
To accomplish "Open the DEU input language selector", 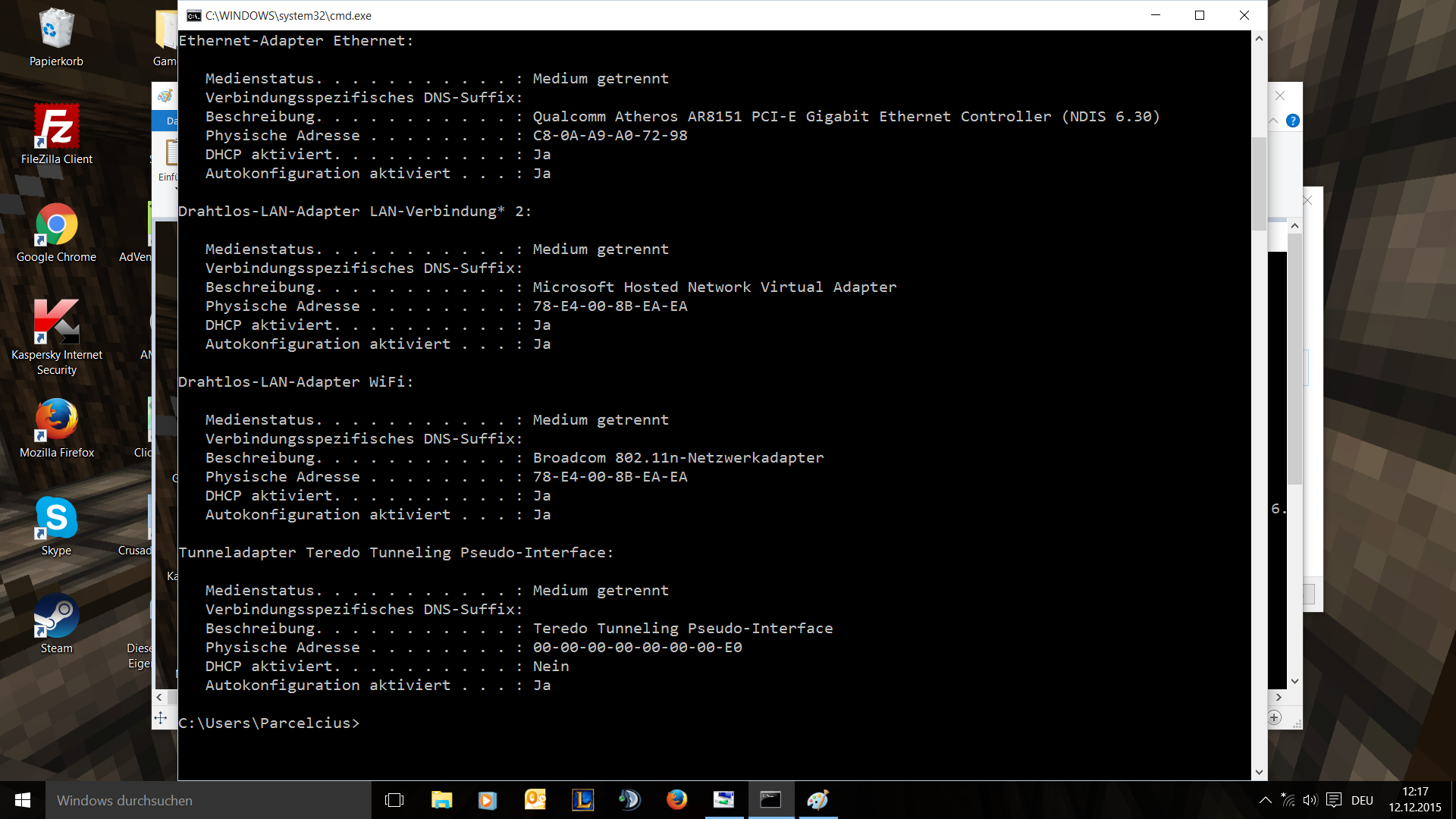I will click(x=1362, y=800).
